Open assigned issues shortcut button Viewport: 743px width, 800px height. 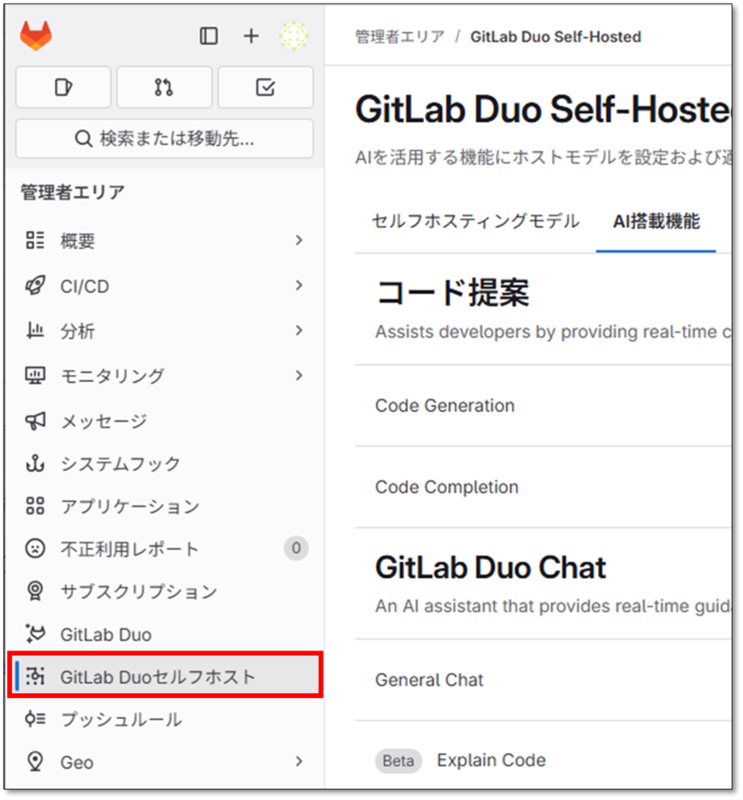coord(63,87)
